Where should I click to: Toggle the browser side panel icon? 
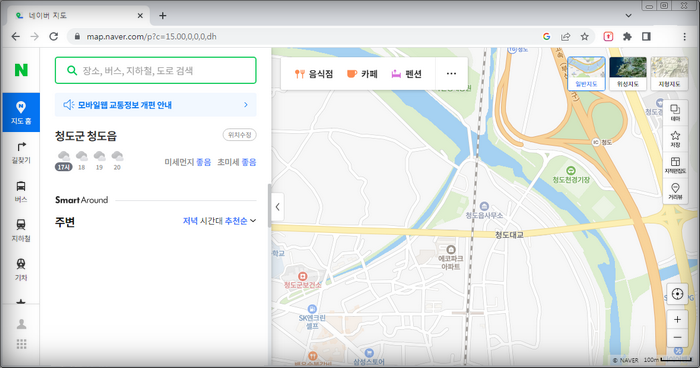646,37
